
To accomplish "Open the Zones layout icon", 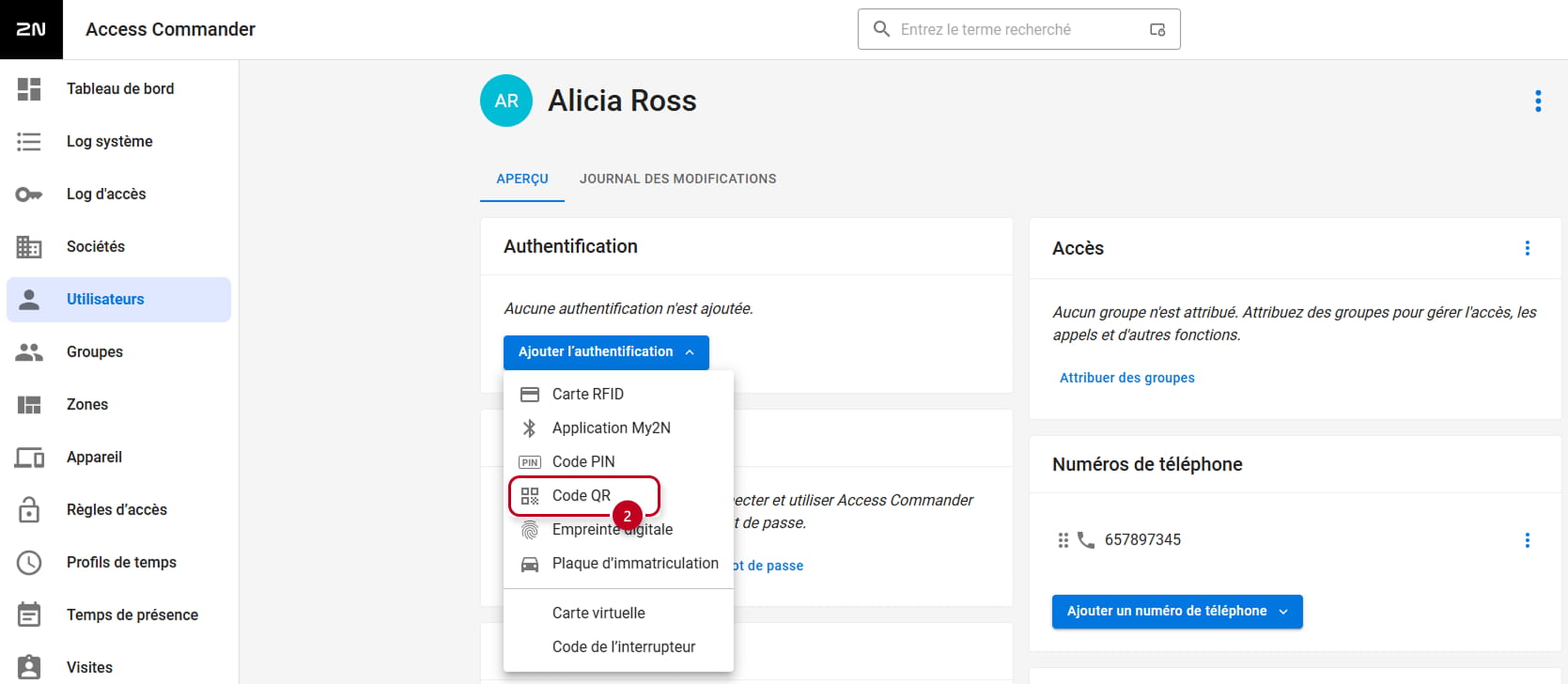I will click(29, 405).
